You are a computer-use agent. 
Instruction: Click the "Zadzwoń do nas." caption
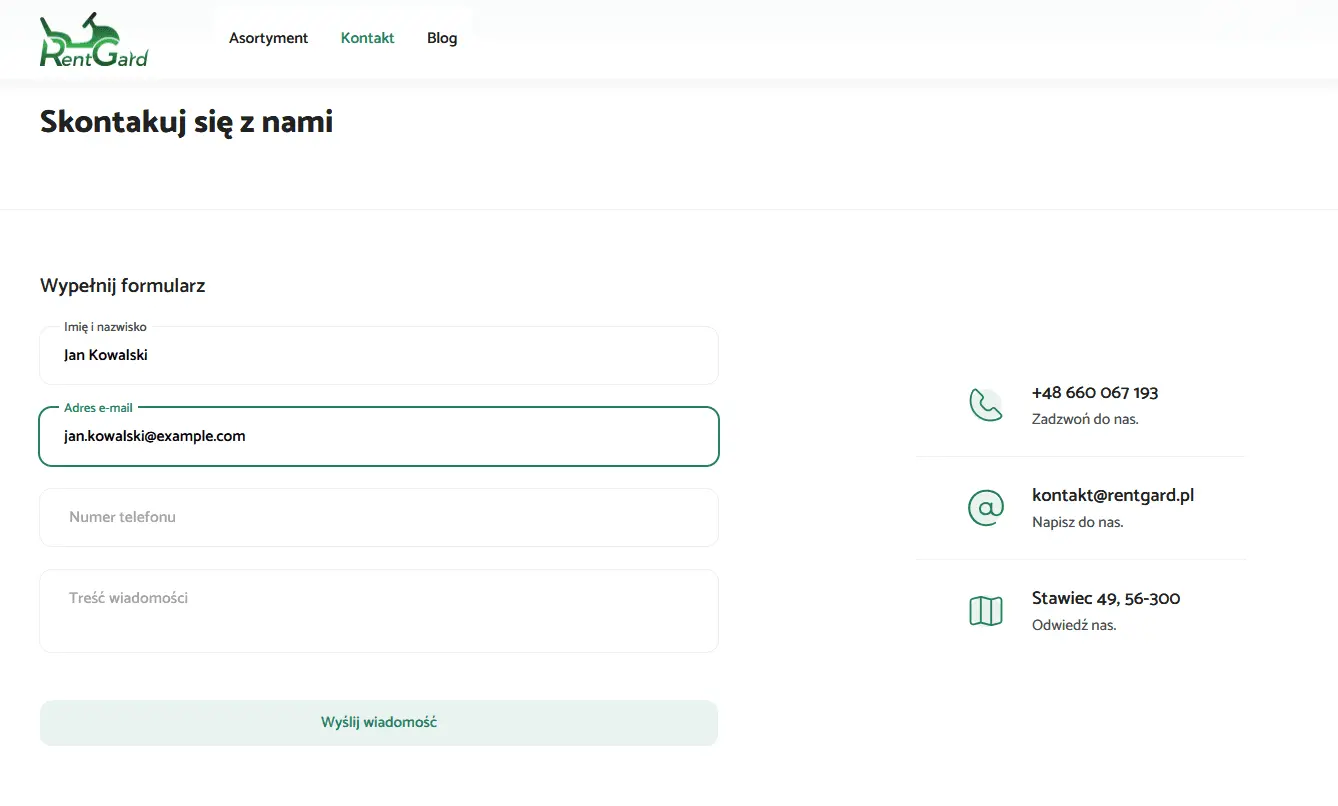pos(1084,419)
